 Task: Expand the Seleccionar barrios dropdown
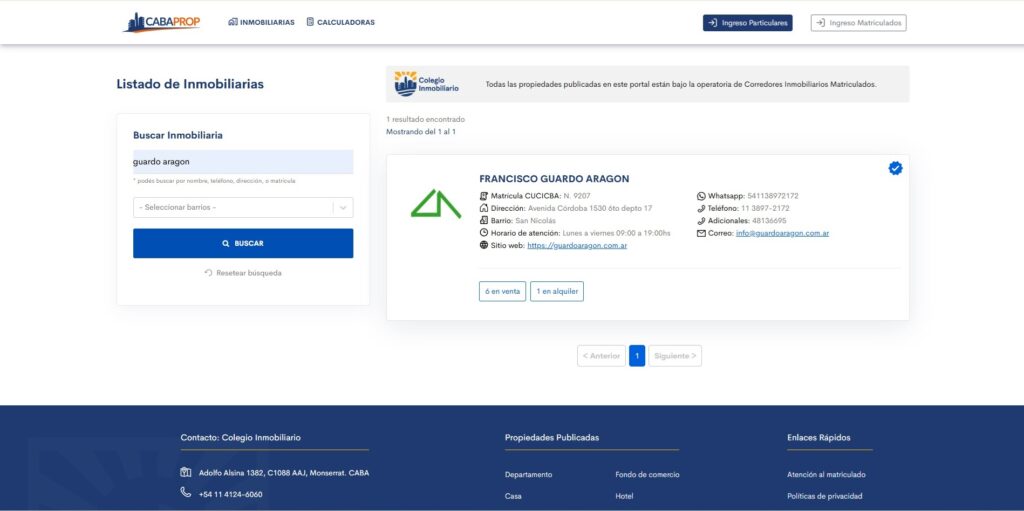coord(233,207)
